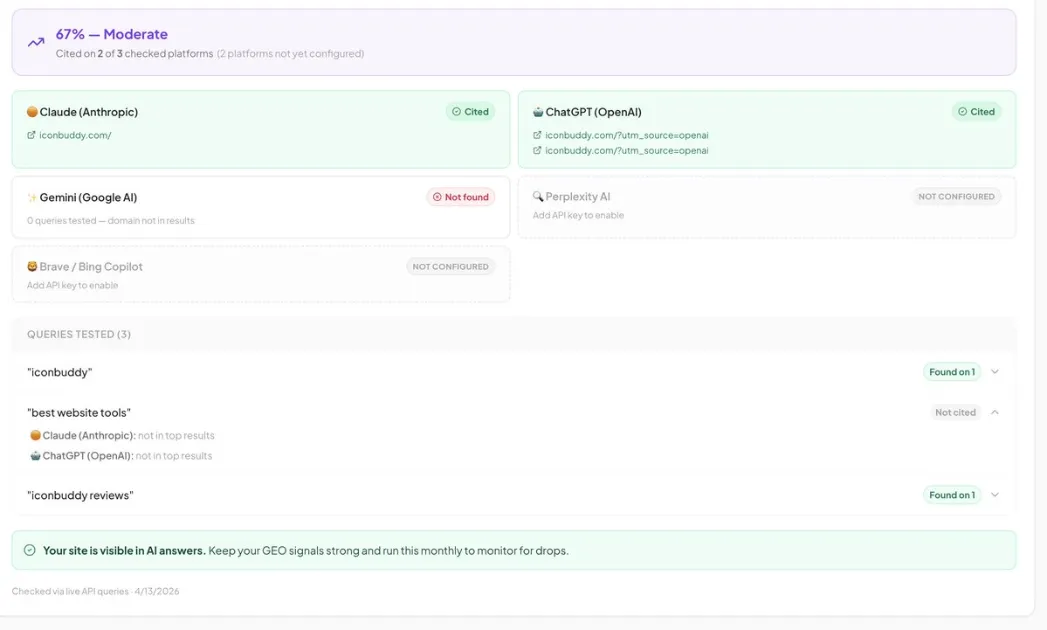Screen dimensions: 1047x630
Task: Click NOT CONFIGURED badge on Brave / Bing Copilot
Action: coord(450,267)
